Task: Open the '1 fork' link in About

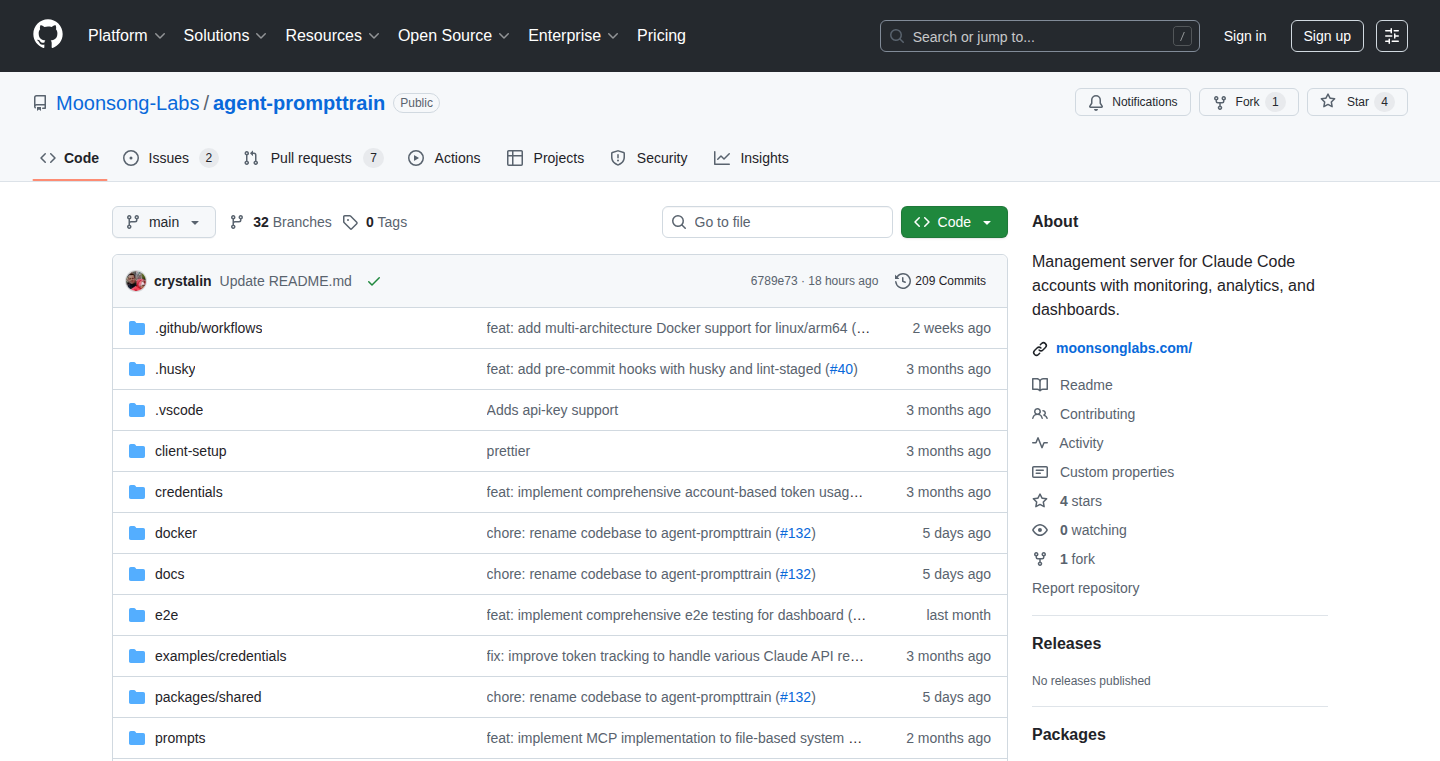Action: pos(1077,559)
